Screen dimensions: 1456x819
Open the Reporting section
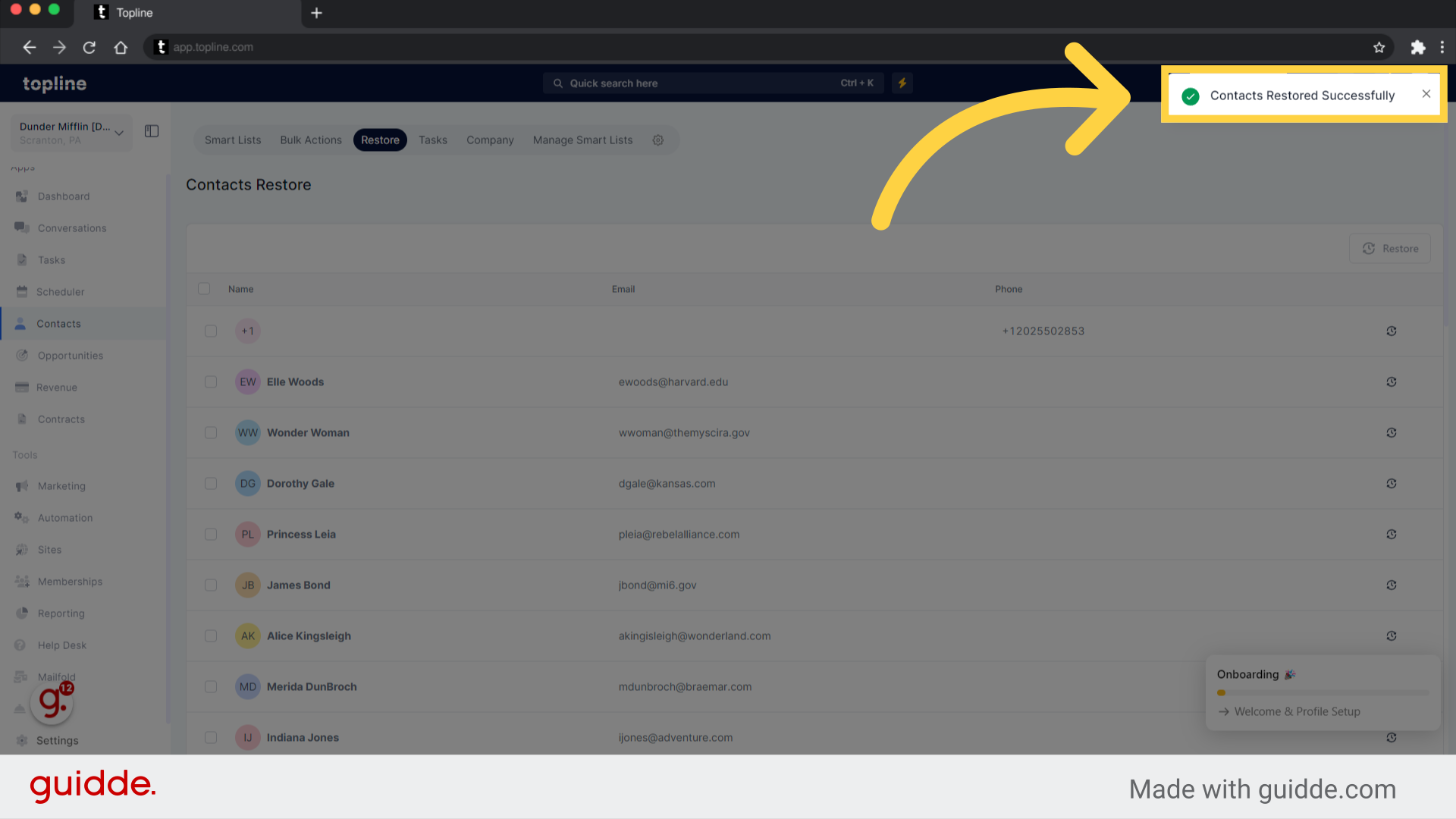point(60,613)
